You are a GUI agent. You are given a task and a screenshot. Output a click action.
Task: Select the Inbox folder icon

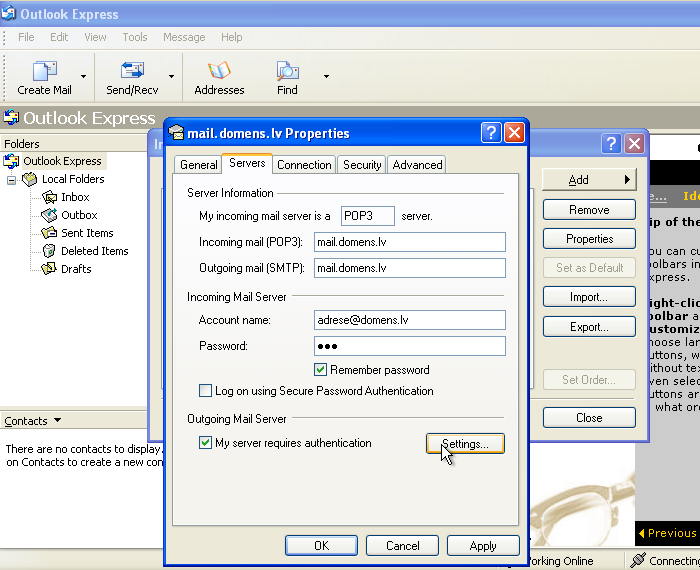click(49, 197)
